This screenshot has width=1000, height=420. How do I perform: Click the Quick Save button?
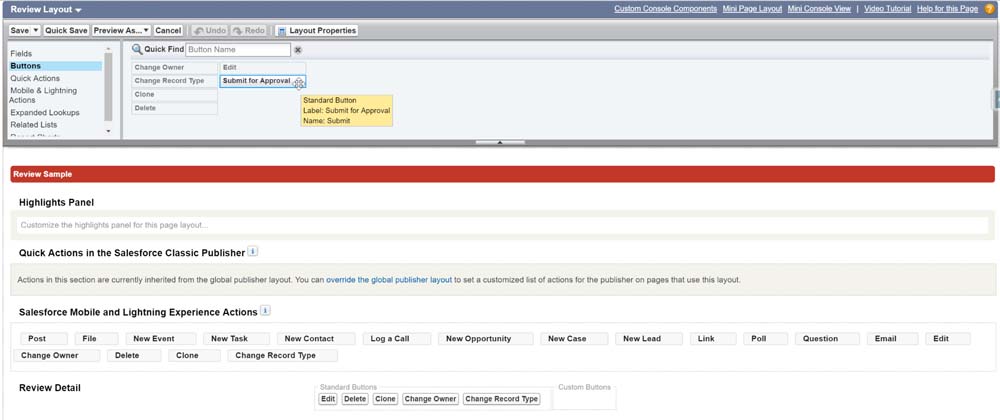click(66, 31)
